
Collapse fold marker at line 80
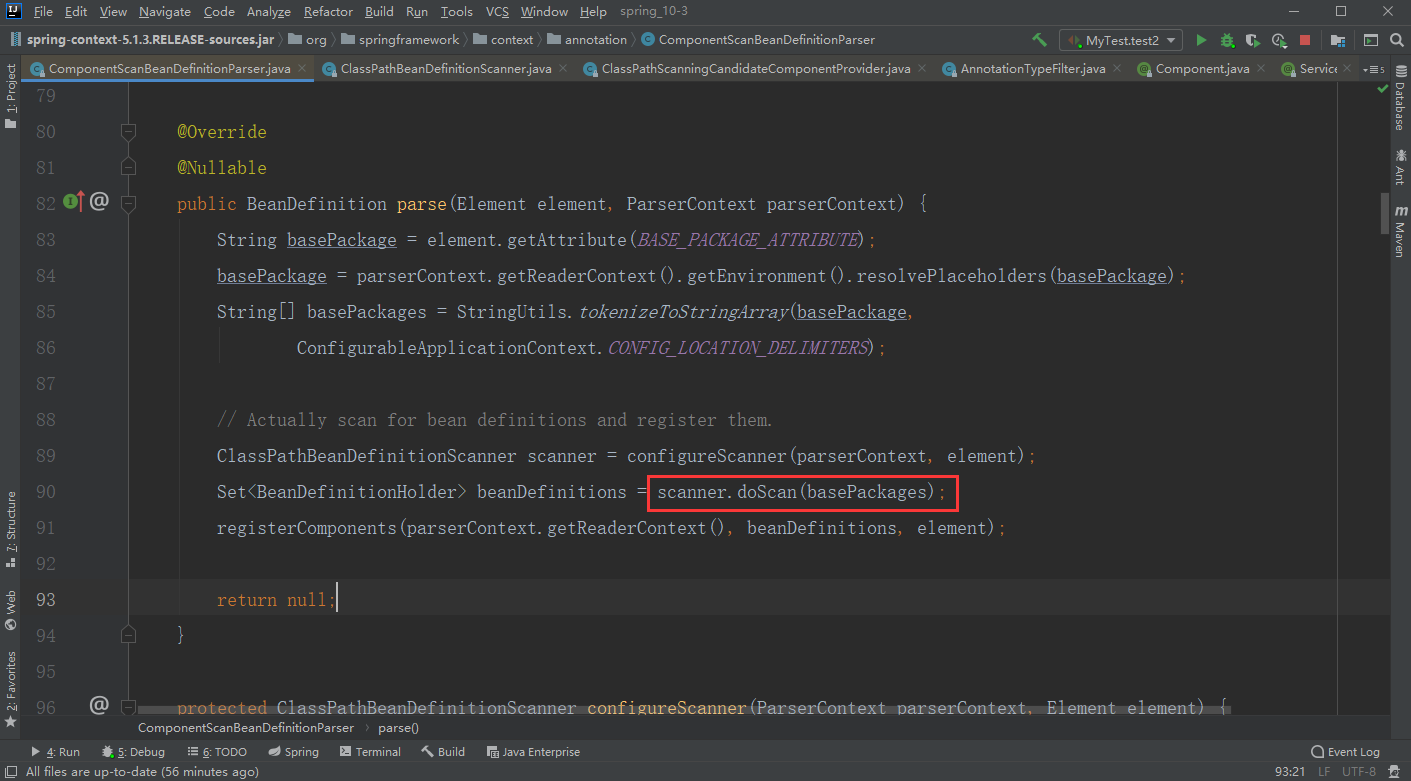pyautogui.click(x=128, y=131)
